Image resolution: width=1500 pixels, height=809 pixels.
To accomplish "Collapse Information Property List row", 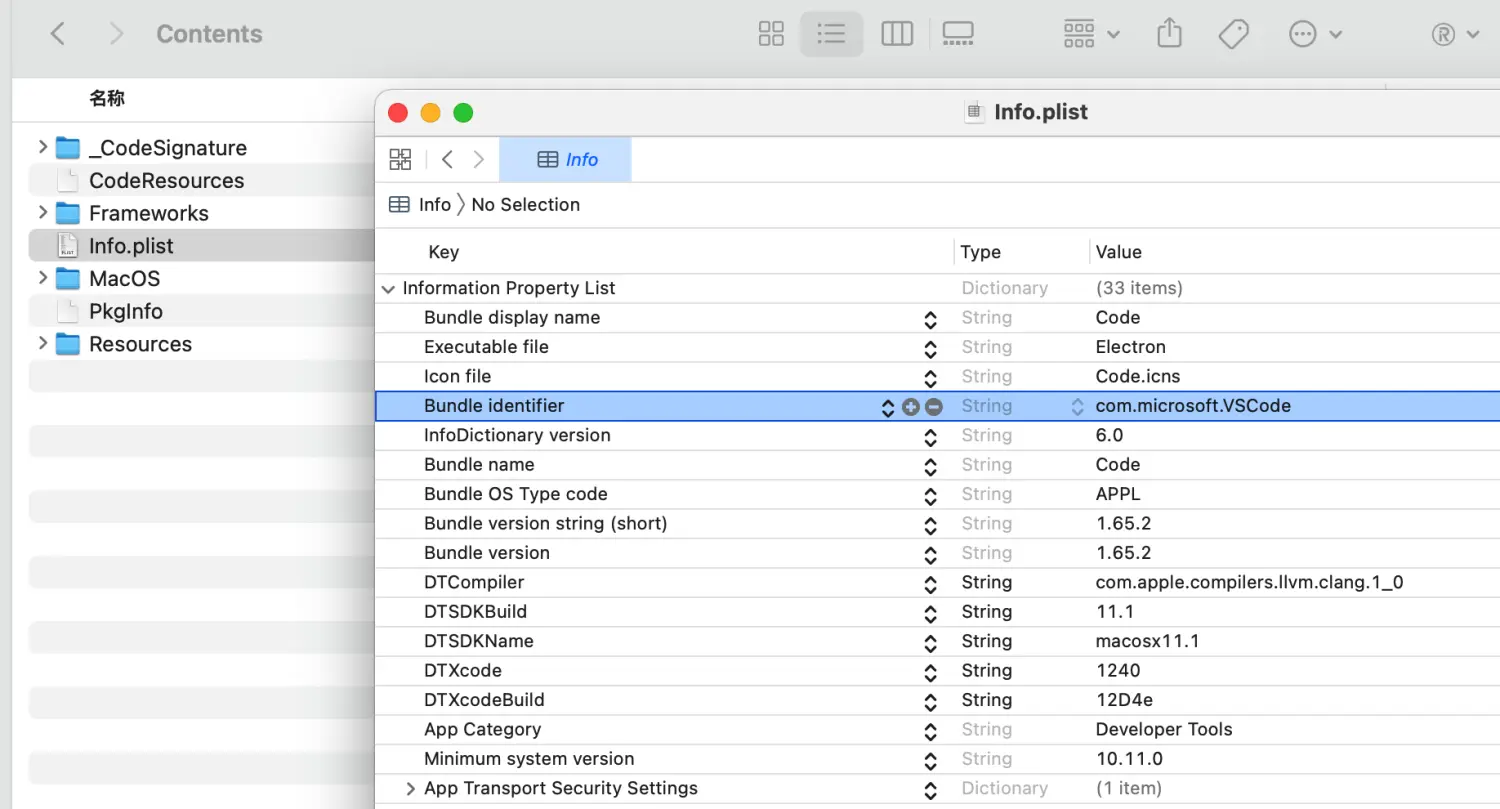I will [x=388, y=288].
